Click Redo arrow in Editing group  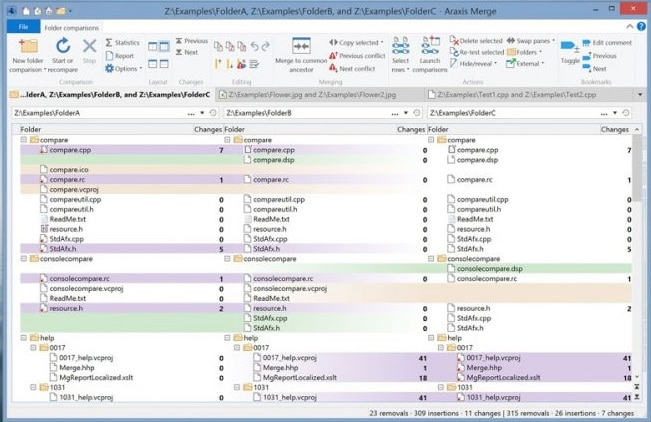[x=266, y=46]
